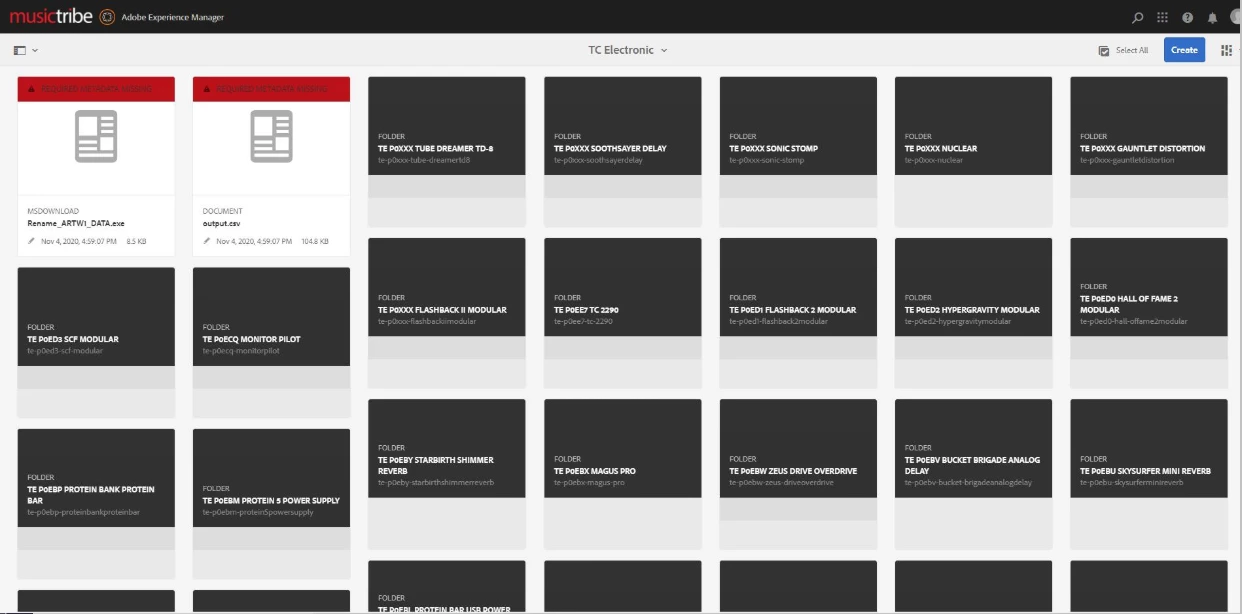Click the Music Tribe logo

pyautogui.click(x=50, y=17)
